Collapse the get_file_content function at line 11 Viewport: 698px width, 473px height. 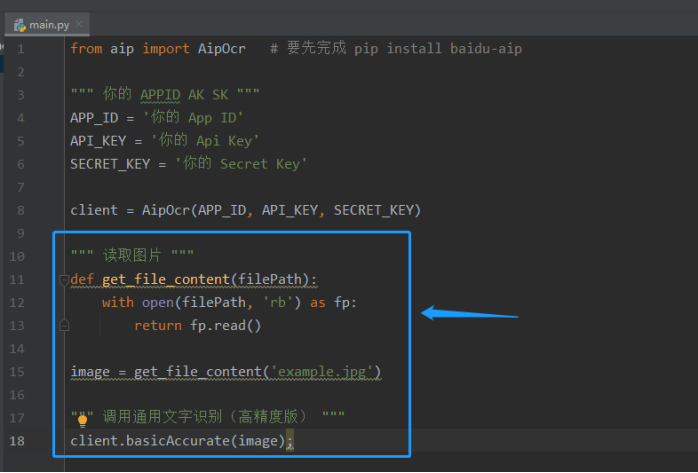pyautogui.click(x=64, y=280)
